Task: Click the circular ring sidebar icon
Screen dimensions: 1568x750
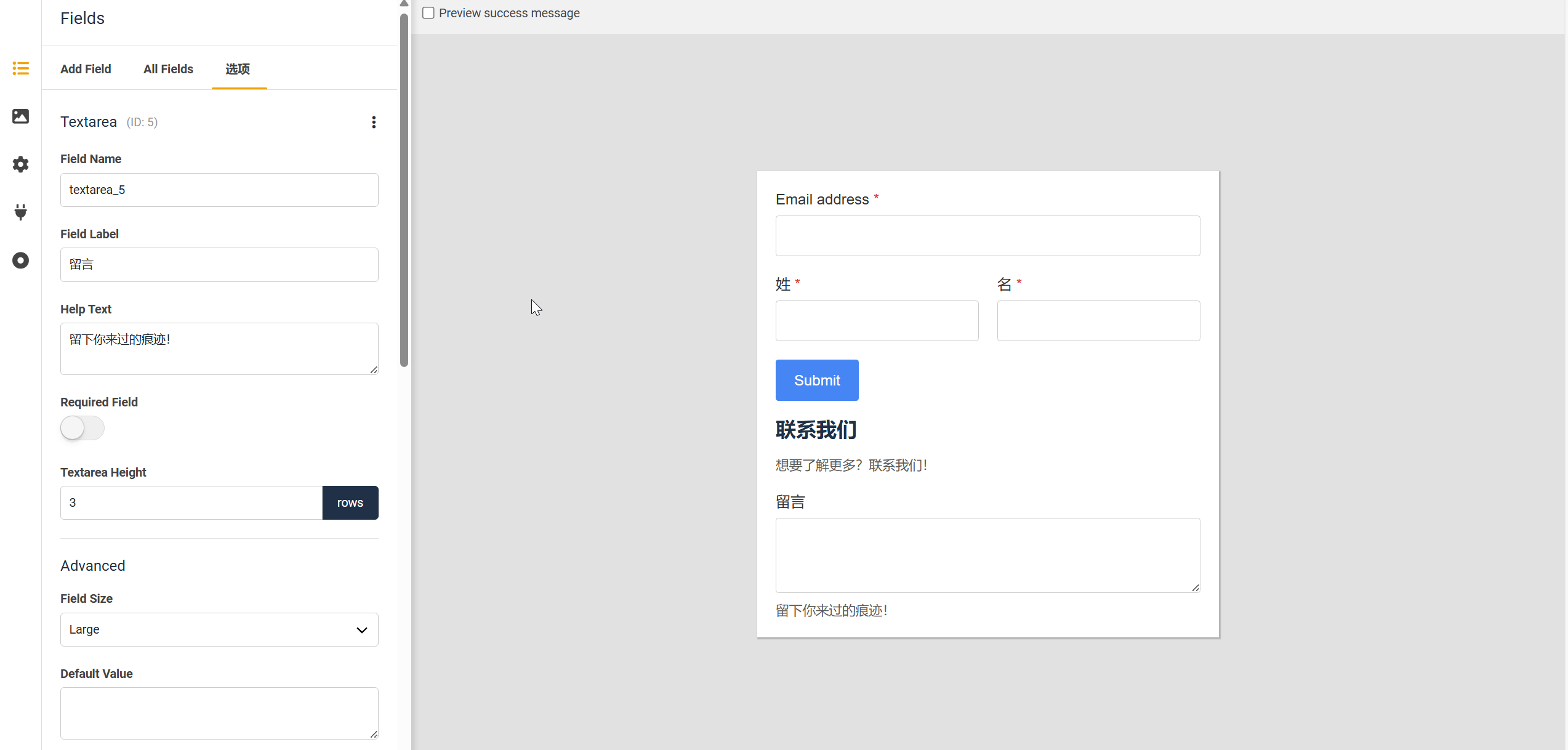Action: click(20, 260)
